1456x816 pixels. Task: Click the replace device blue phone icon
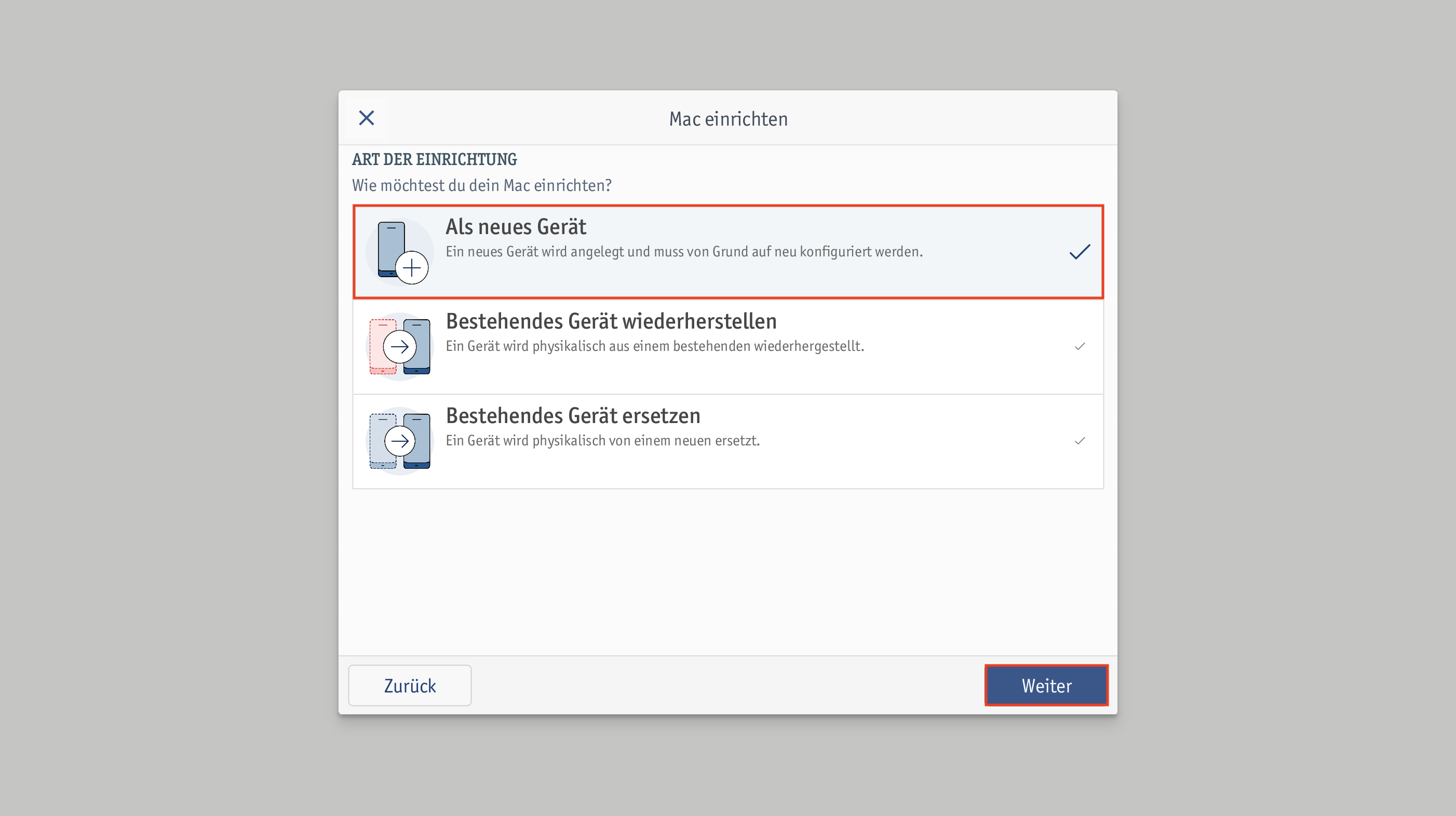(x=400, y=441)
